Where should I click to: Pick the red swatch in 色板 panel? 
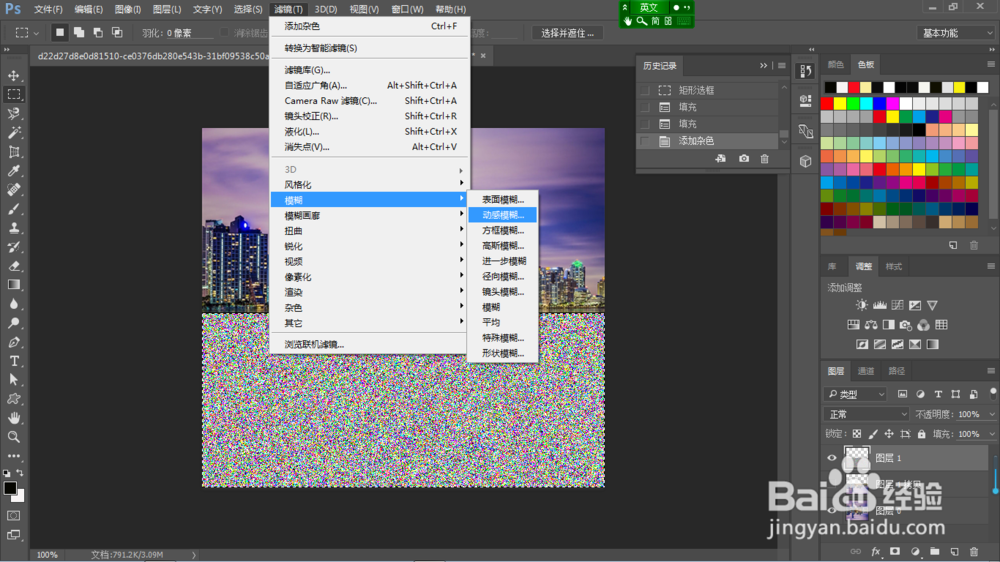pyautogui.click(x=827, y=103)
